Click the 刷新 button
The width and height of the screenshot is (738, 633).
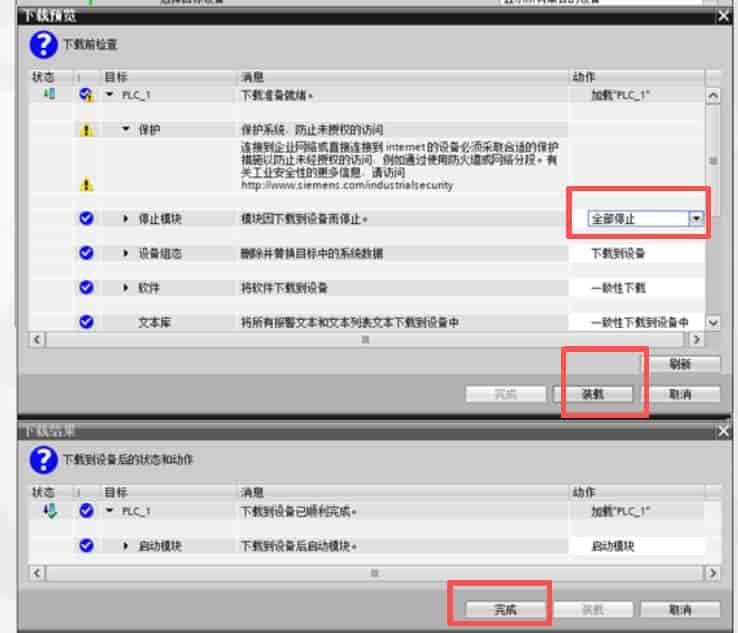(x=680, y=363)
